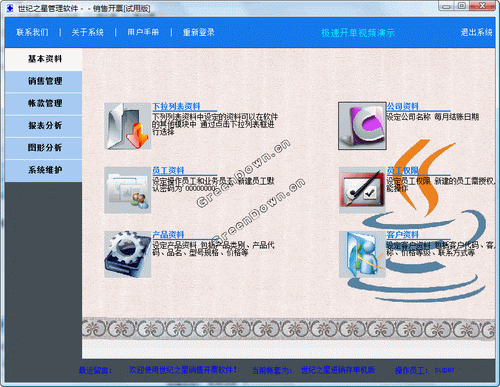Click the app icon in the title bar
Screen dimensions: 500x387
click(x=10, y=8)
